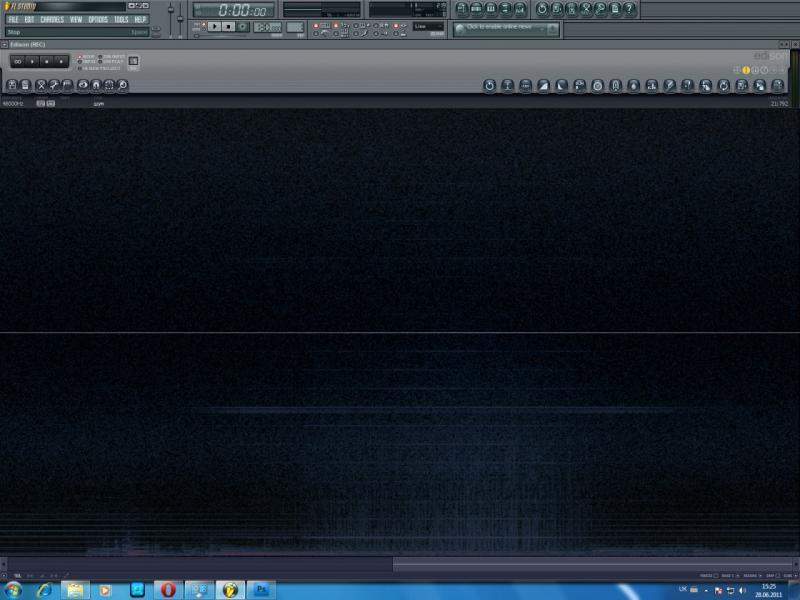Click the project info icon

[615, 9]
